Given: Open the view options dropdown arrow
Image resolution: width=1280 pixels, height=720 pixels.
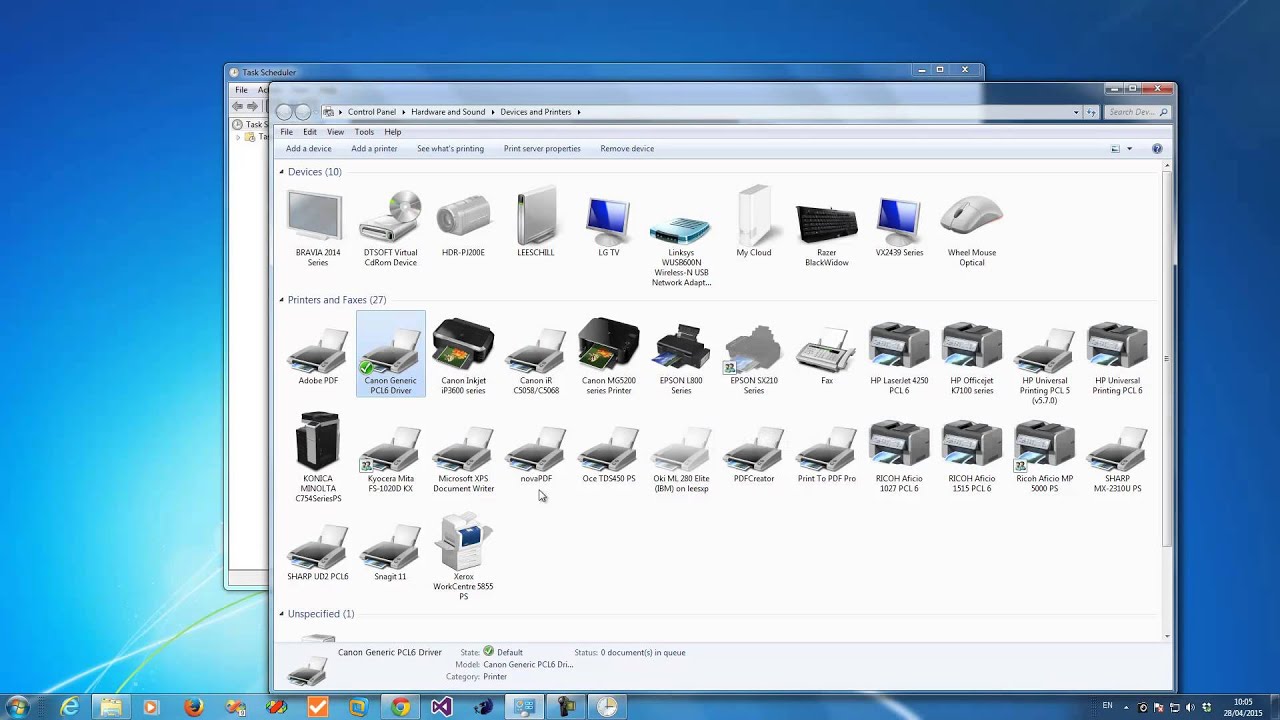Looking at the screenshot, I should tap(1129, 149).
